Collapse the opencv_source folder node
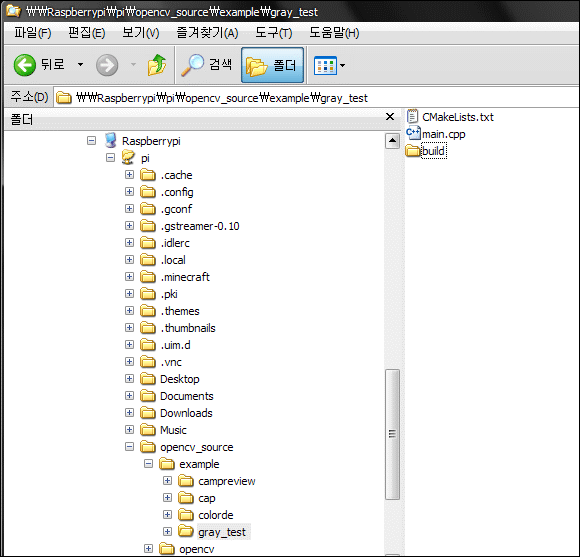 pos(129,447)
